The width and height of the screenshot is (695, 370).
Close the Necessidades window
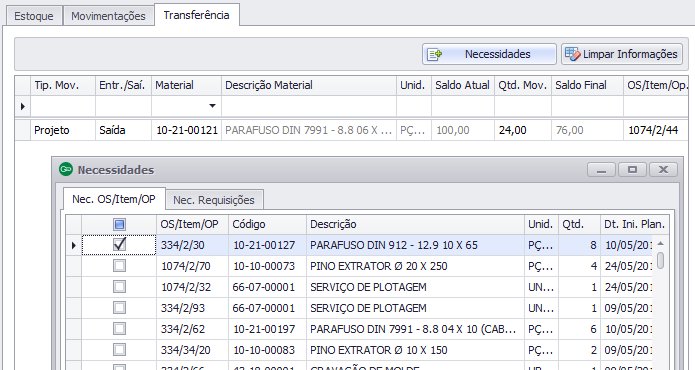coord(663,170)
